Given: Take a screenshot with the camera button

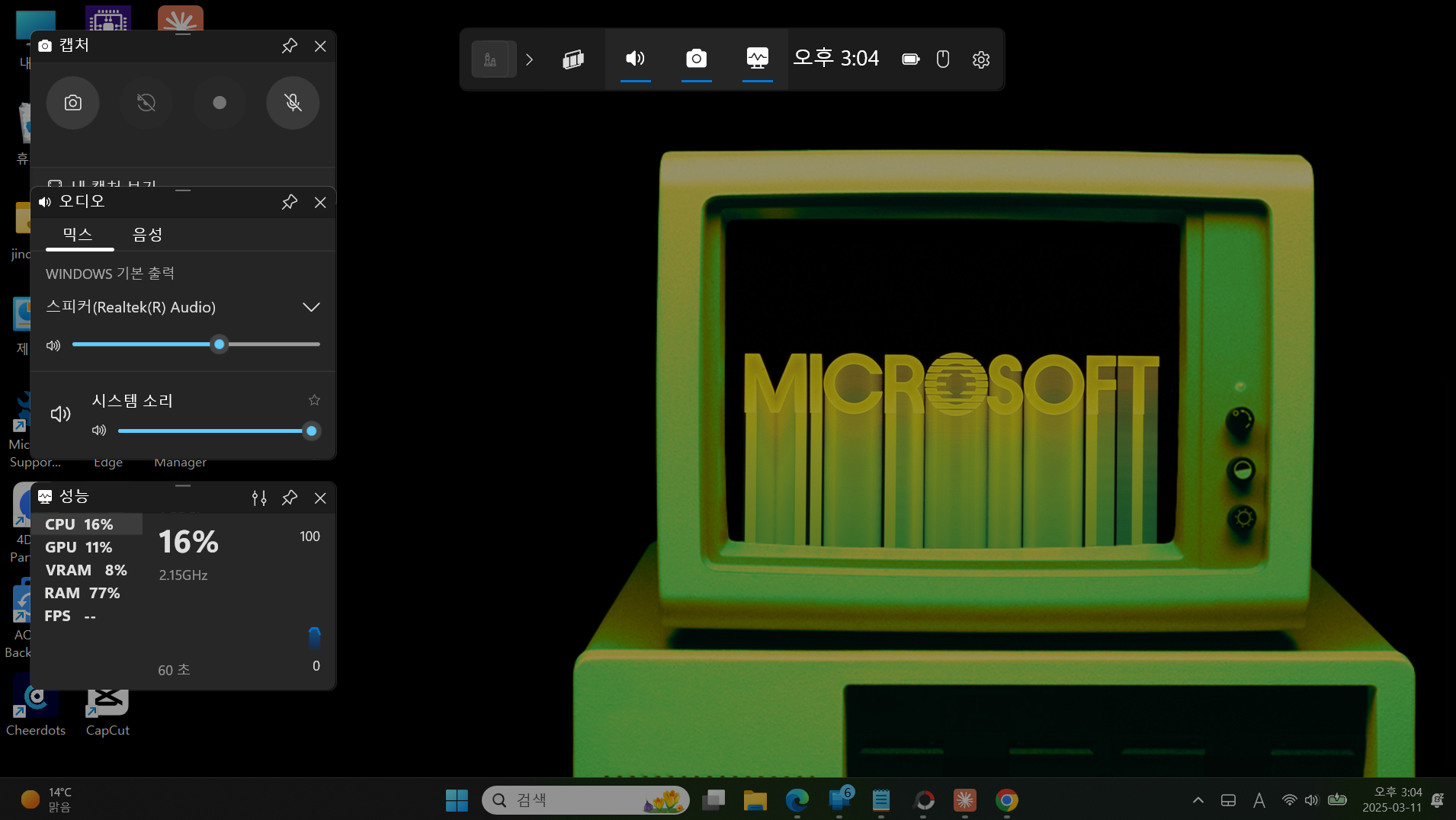Looking at the screenshot, I should [73, 103].
